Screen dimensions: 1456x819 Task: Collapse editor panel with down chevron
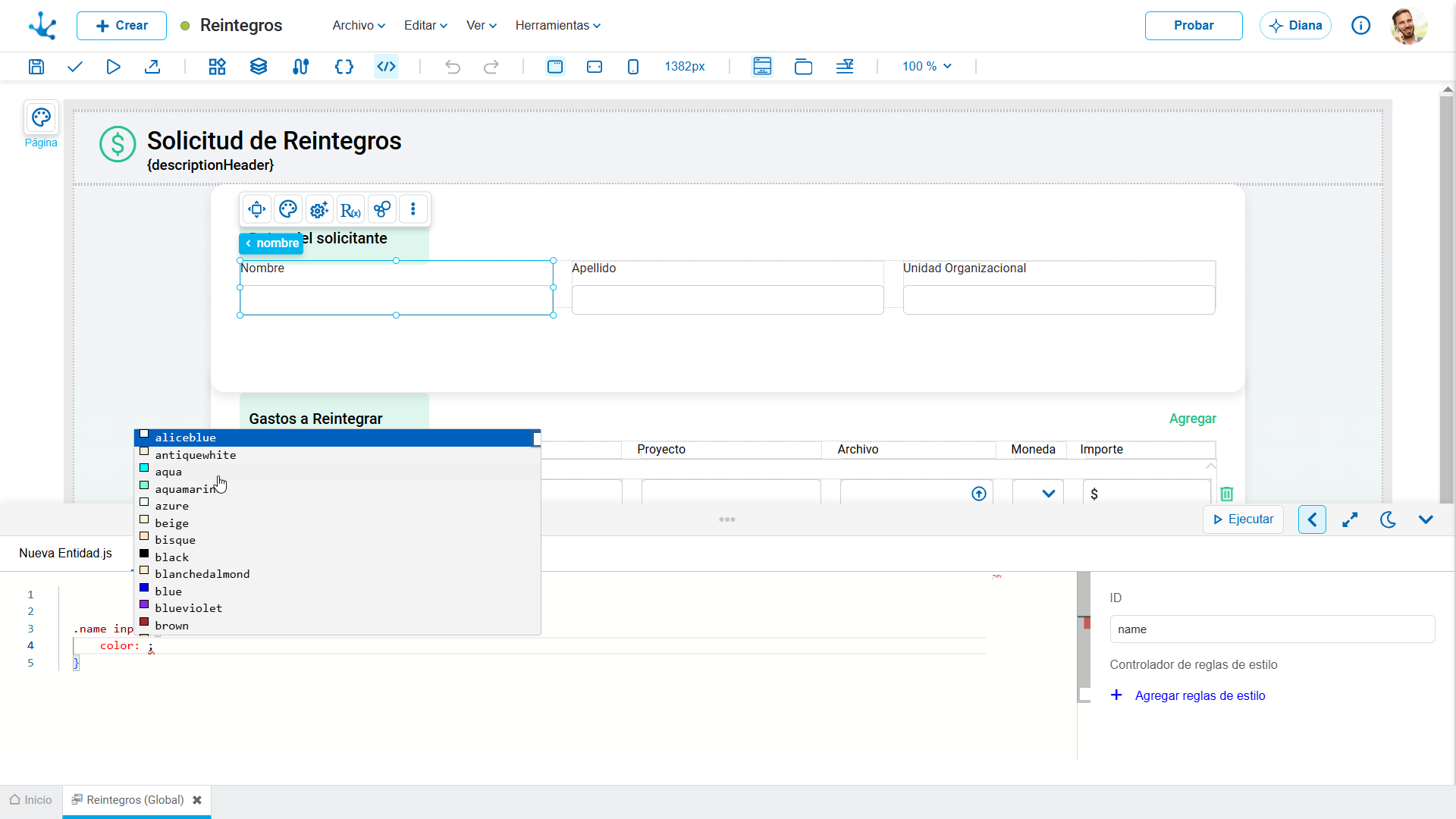(1426, 519)
